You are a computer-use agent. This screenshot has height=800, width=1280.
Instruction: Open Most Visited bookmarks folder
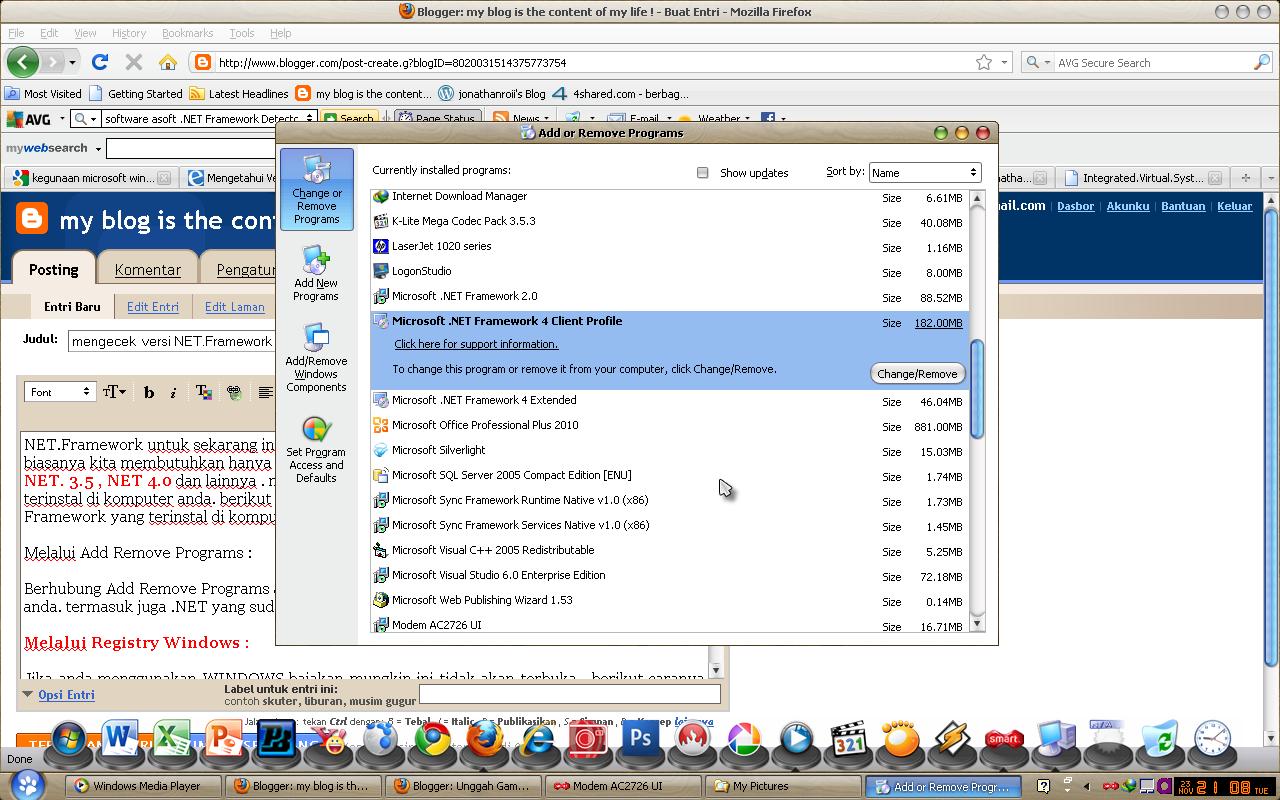(44, 93)
